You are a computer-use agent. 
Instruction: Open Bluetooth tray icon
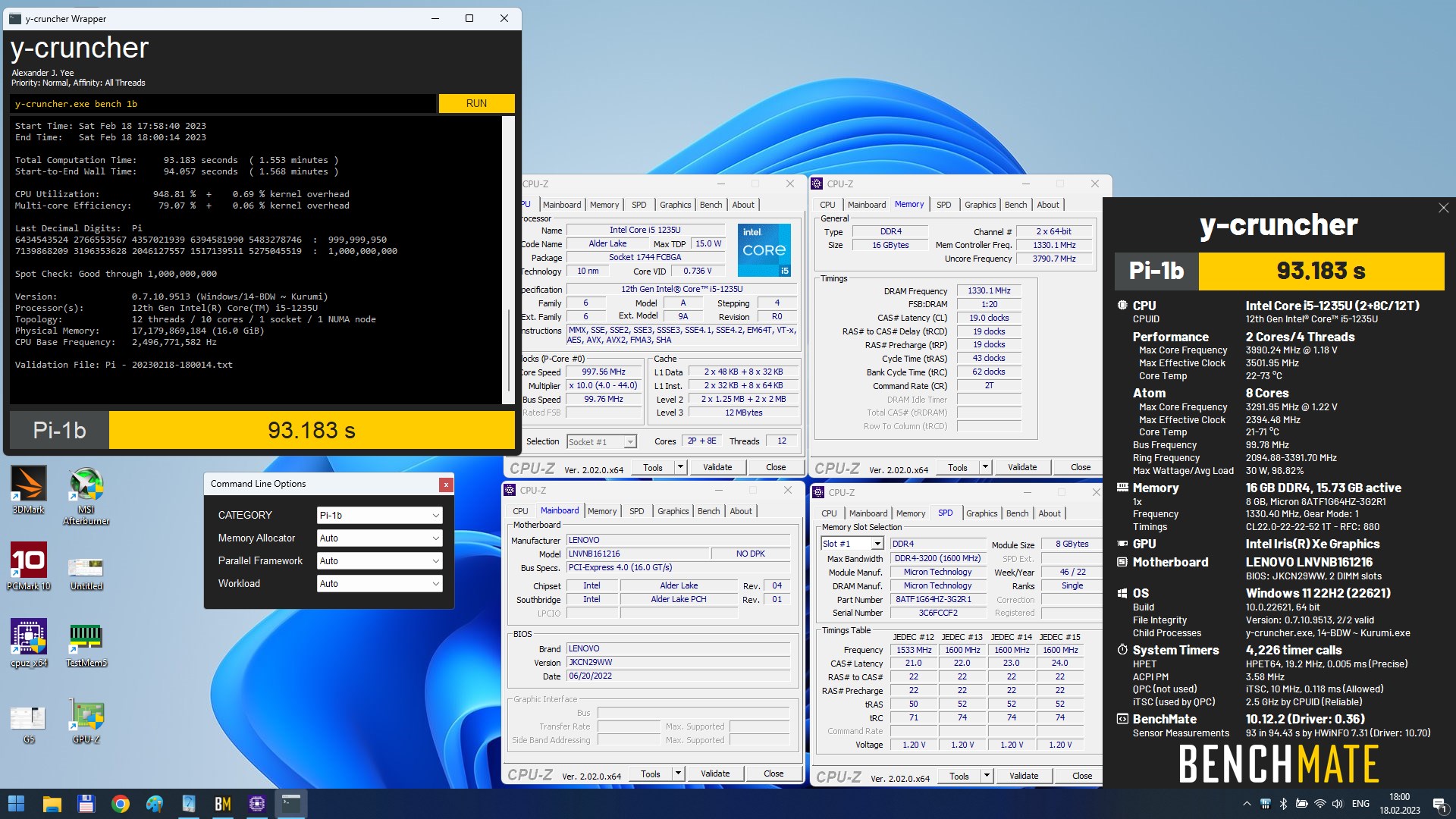[x=1283, y=804]
